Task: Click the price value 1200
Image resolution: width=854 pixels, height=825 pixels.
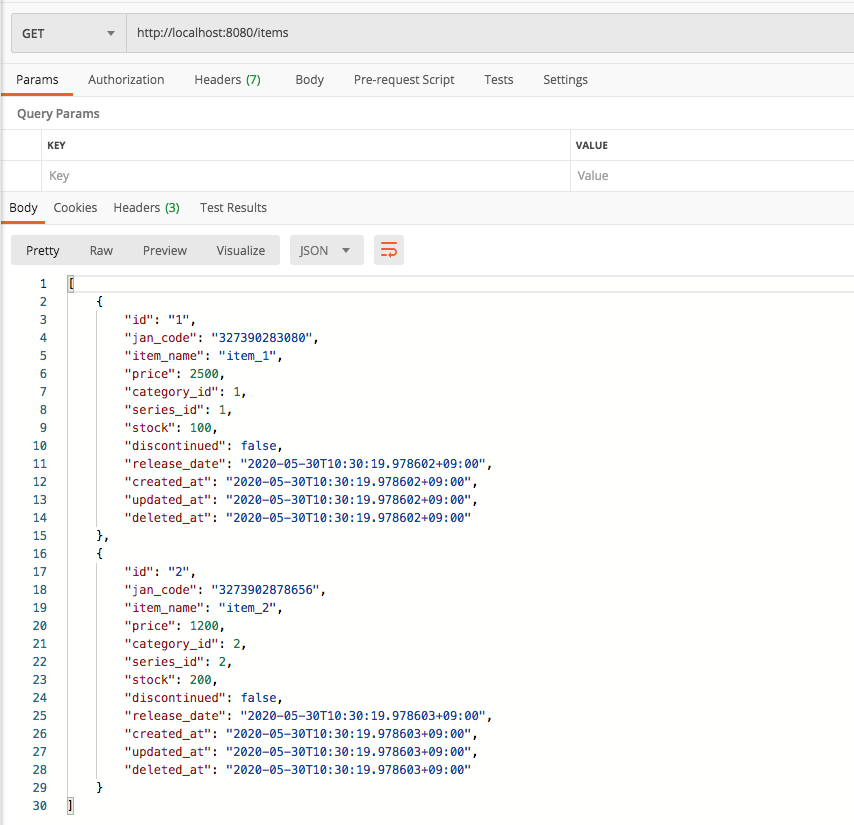Action: (x=204, y=625)
